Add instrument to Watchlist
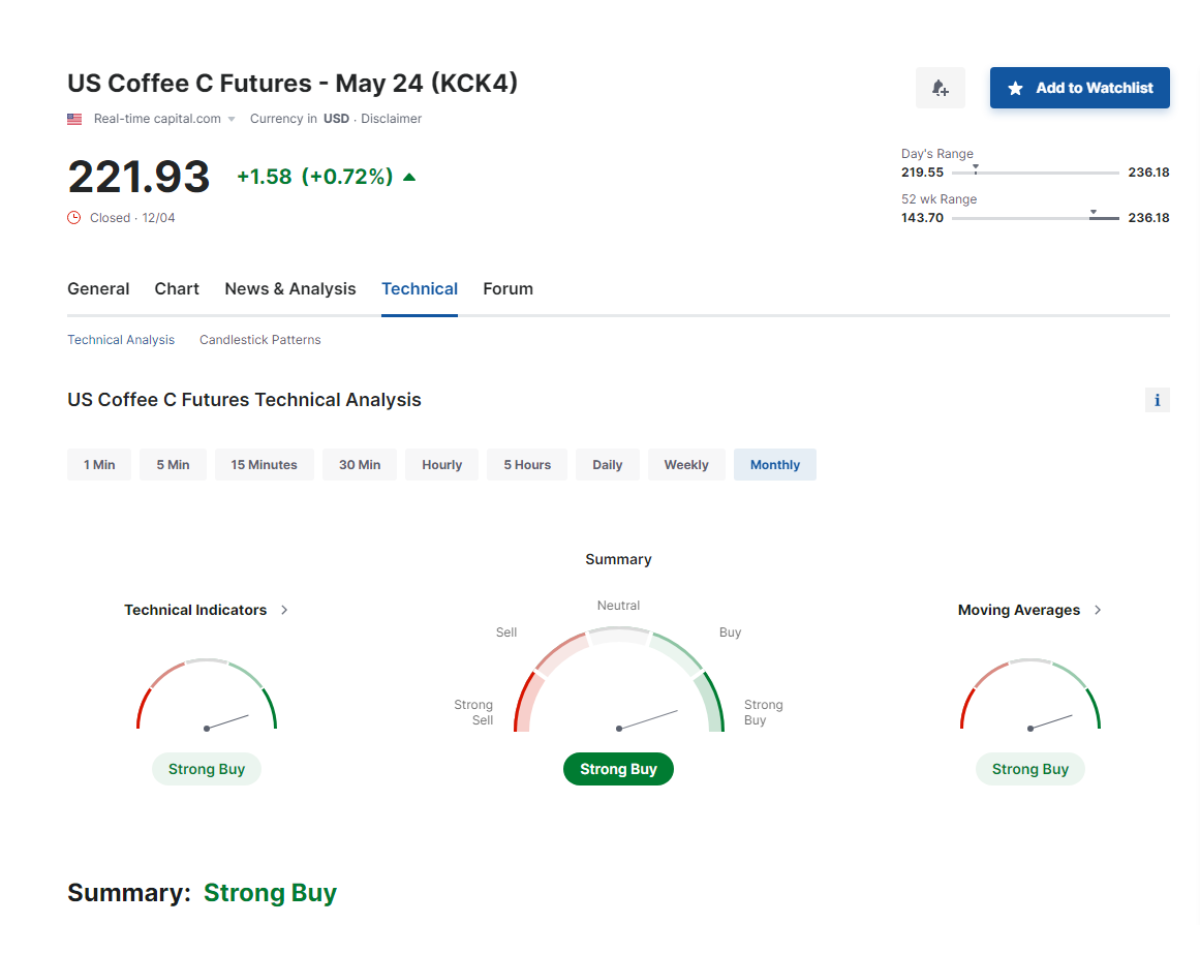This screenshot has width=1200, height=960. (1080, 88)
